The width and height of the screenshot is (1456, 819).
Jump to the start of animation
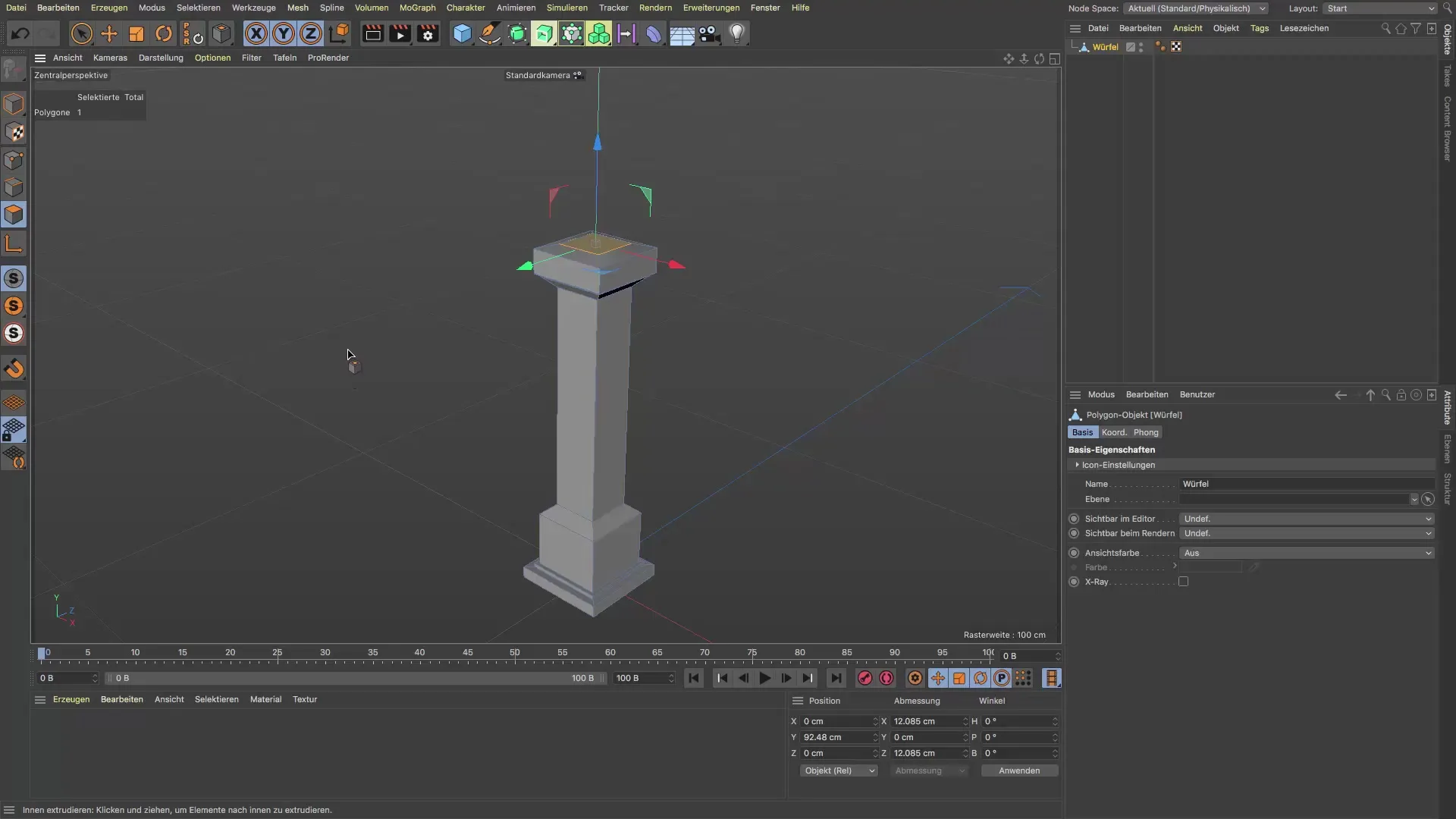click(x=694, y=679)
